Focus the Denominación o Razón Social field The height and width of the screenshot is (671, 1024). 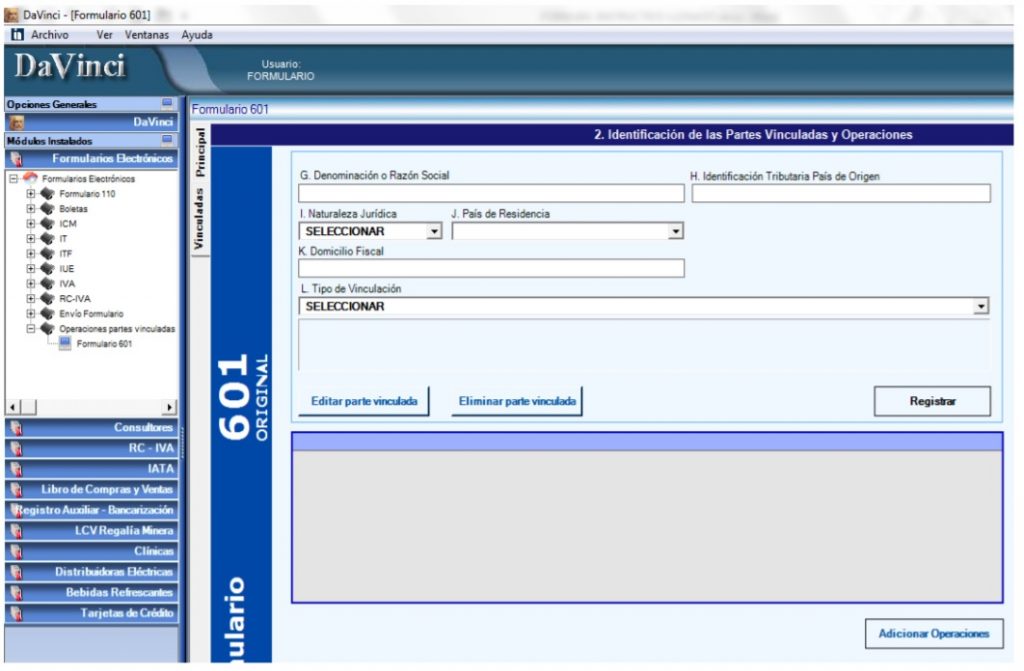pos(490,194)
